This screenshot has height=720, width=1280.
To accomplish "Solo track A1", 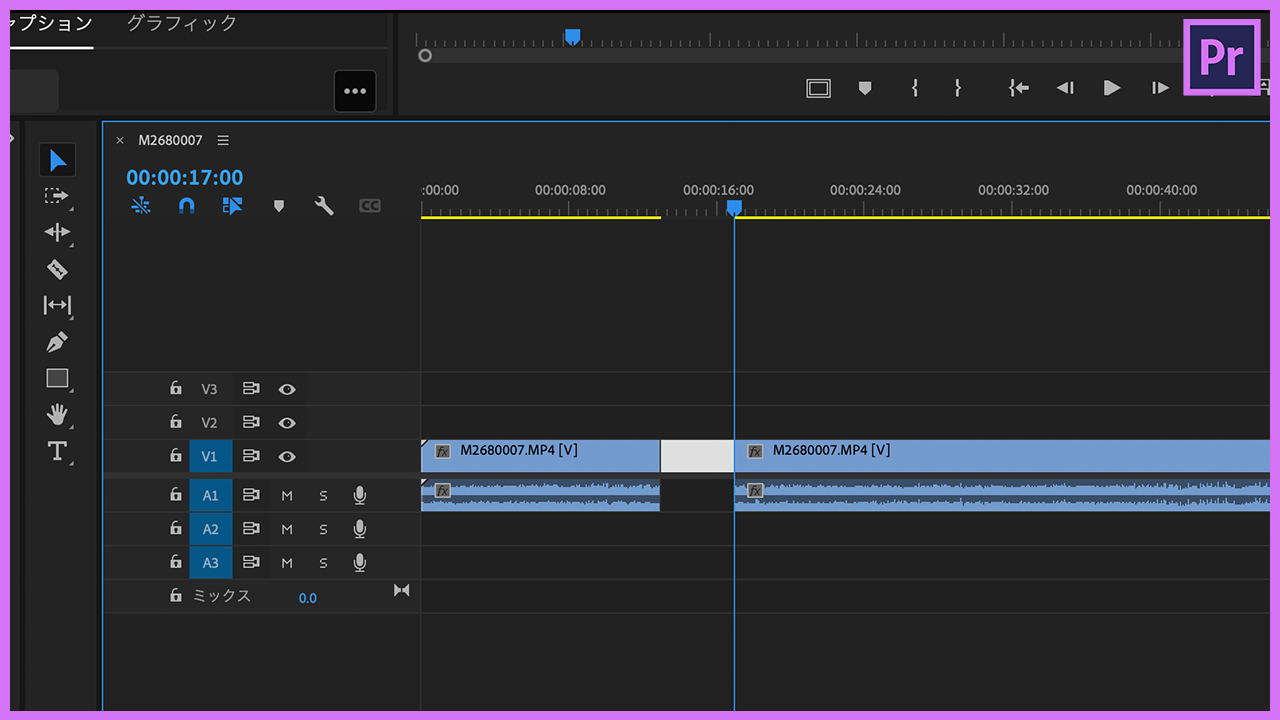I will pos(323,496).
